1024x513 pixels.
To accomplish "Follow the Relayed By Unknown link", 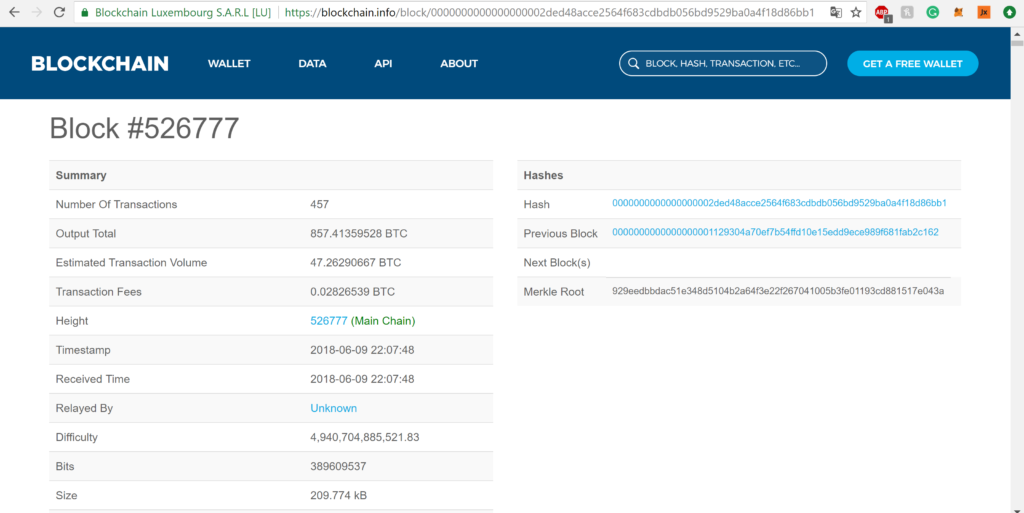I will 333,408.
